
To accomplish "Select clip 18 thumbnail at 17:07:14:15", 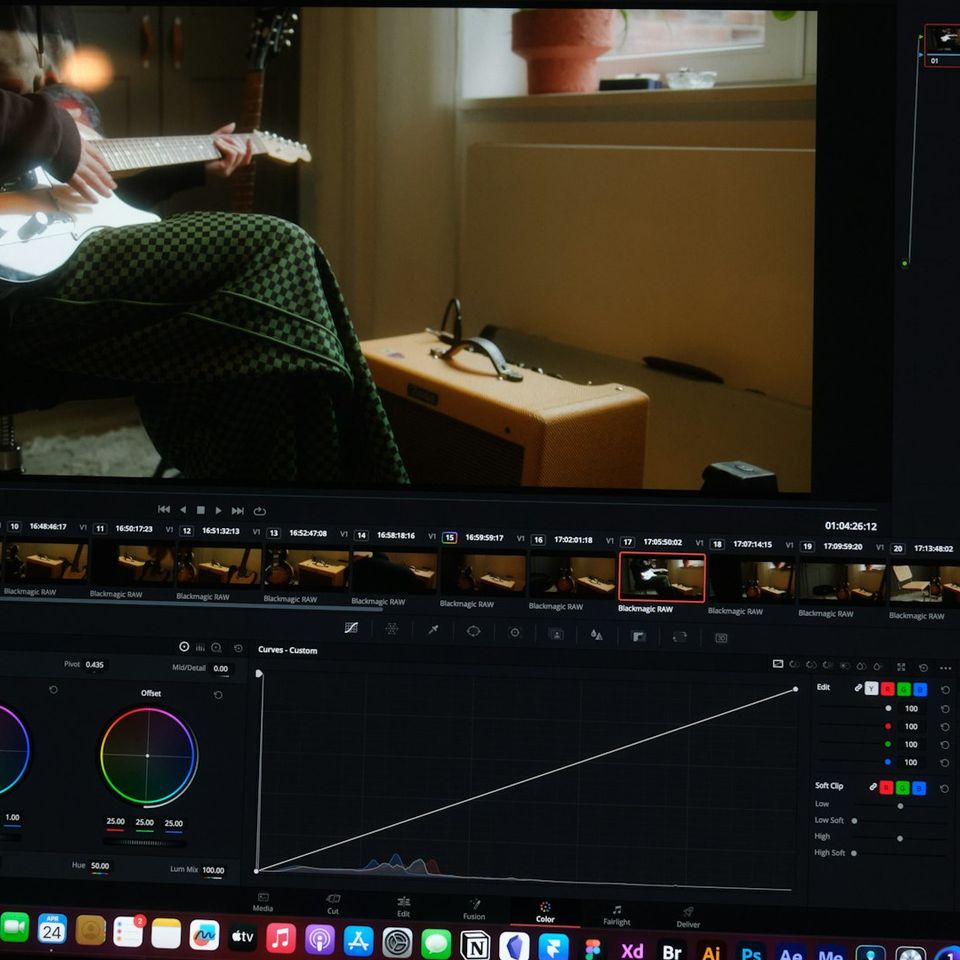I will [751, 579].
